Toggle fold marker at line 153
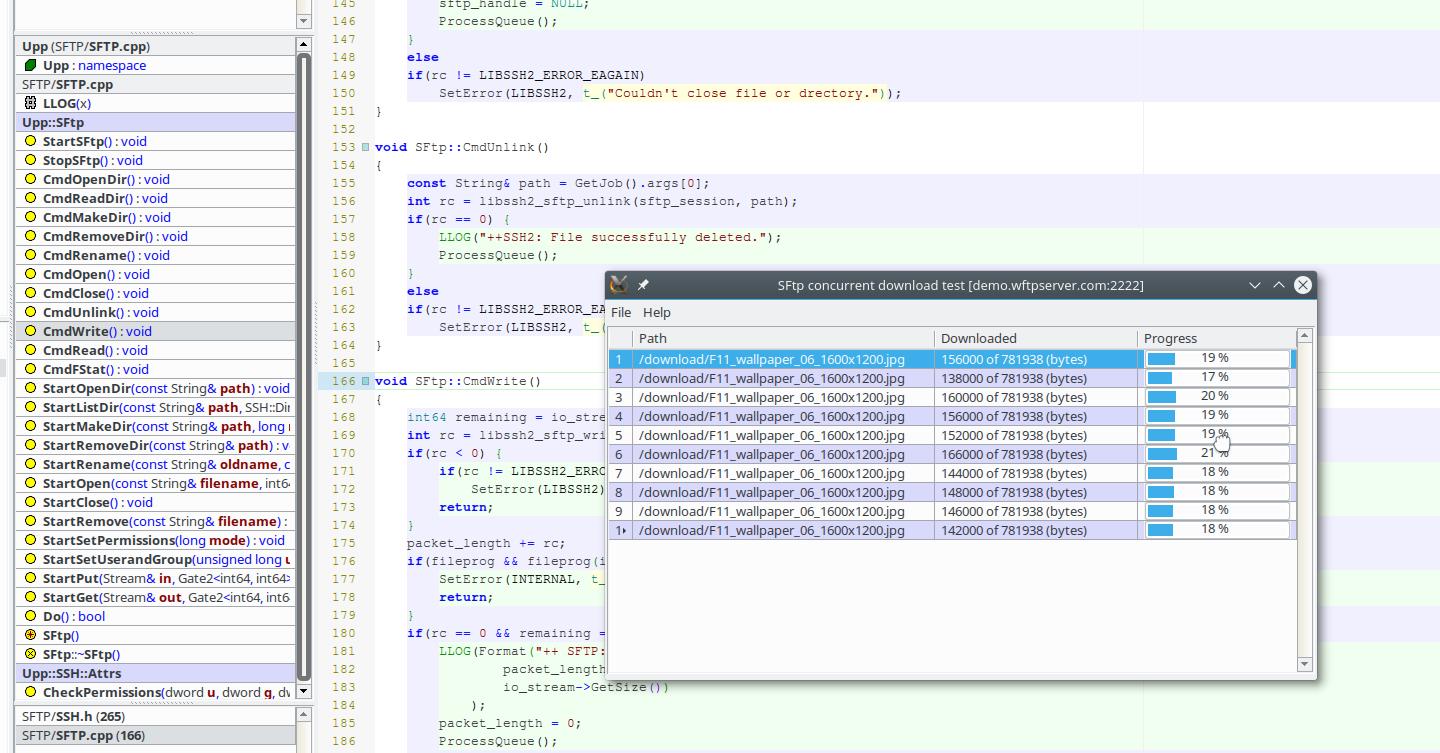1440x753 pixels. [366, 147]
